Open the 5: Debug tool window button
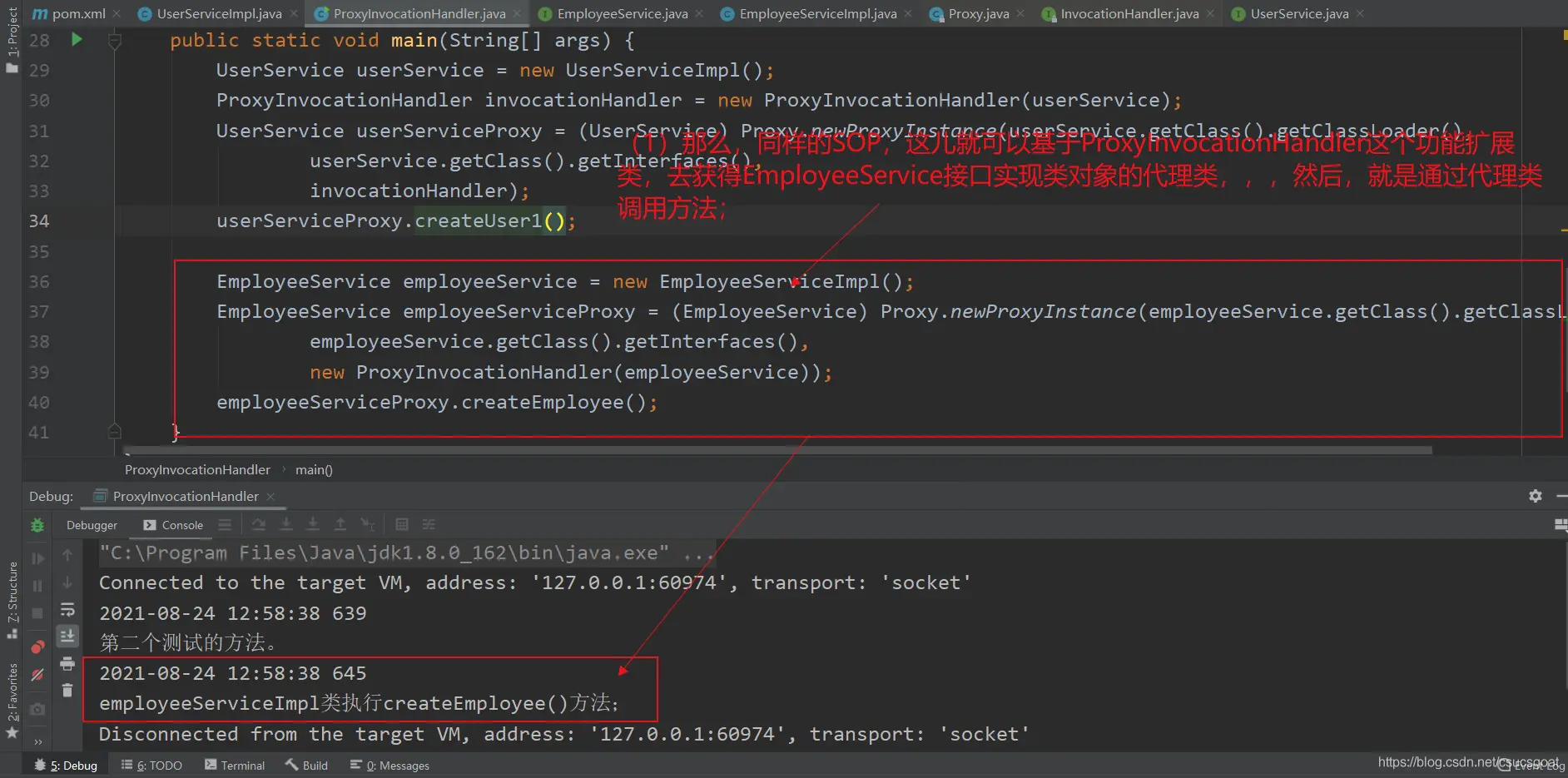 point(66,766)
